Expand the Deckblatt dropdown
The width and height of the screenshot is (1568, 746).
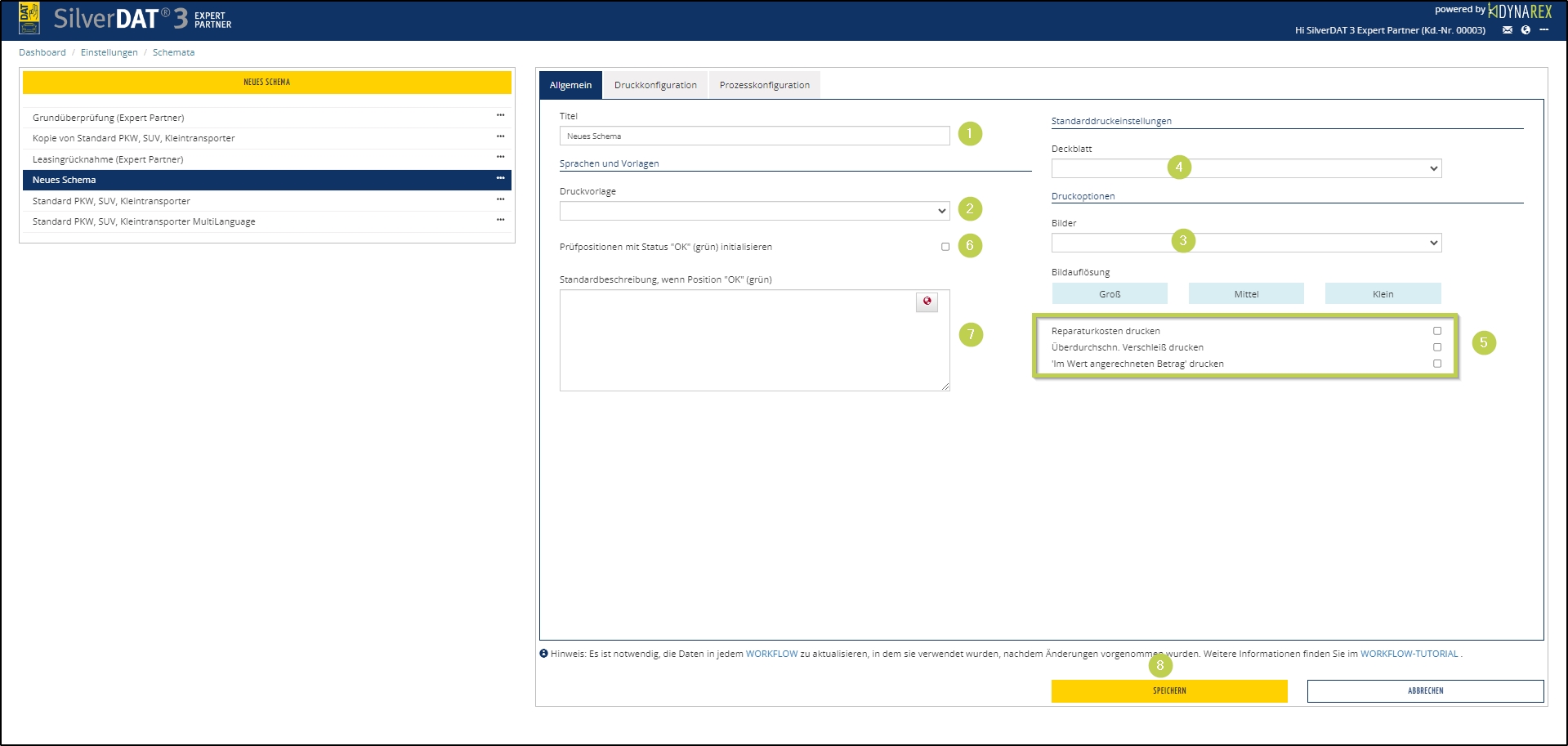1246,168
